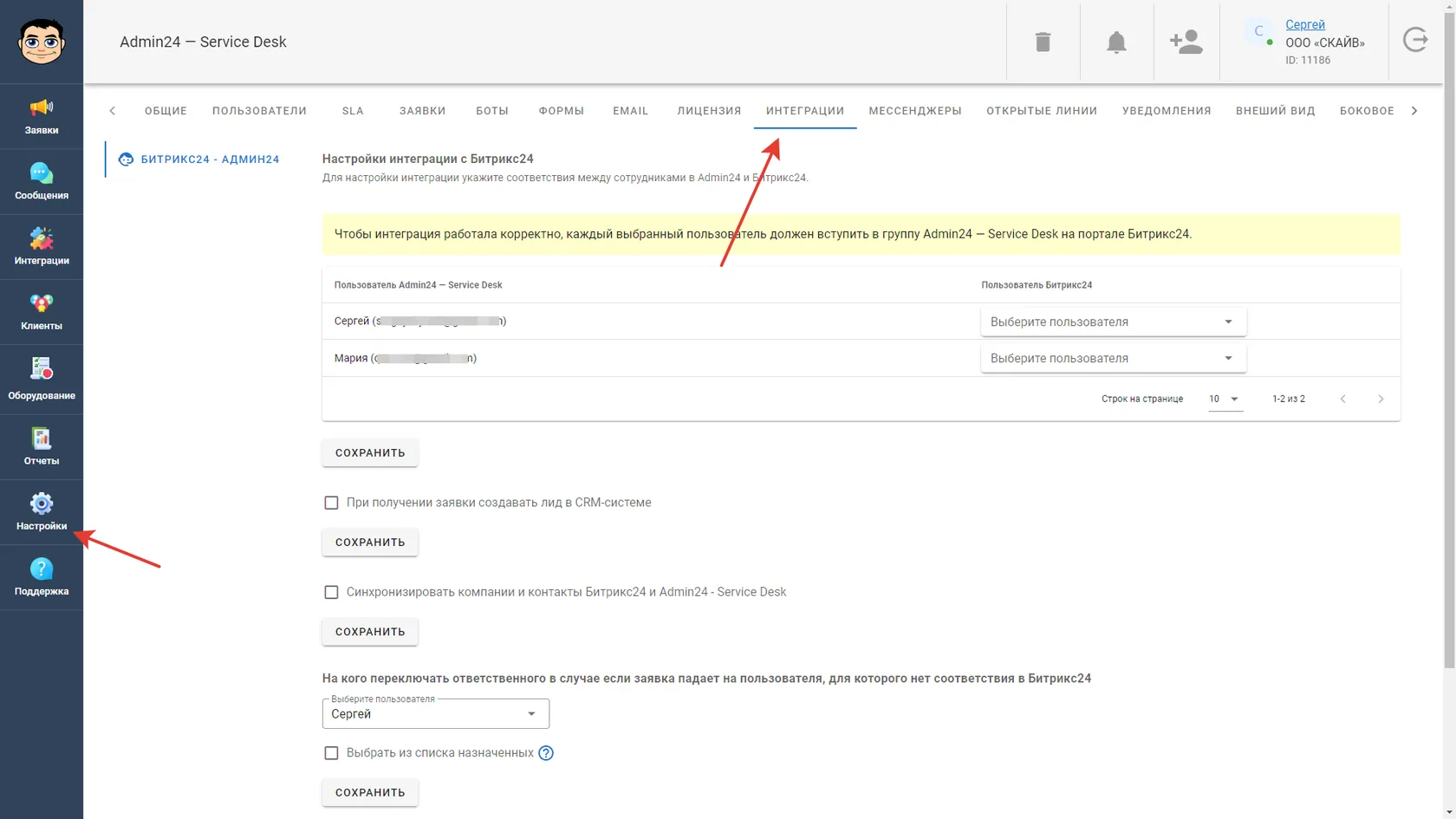The height and width of the screenshot is (819, 1456).
Task: Click the trash bin icon in header
Action: pyautogui.click(x=1043, y=42)
